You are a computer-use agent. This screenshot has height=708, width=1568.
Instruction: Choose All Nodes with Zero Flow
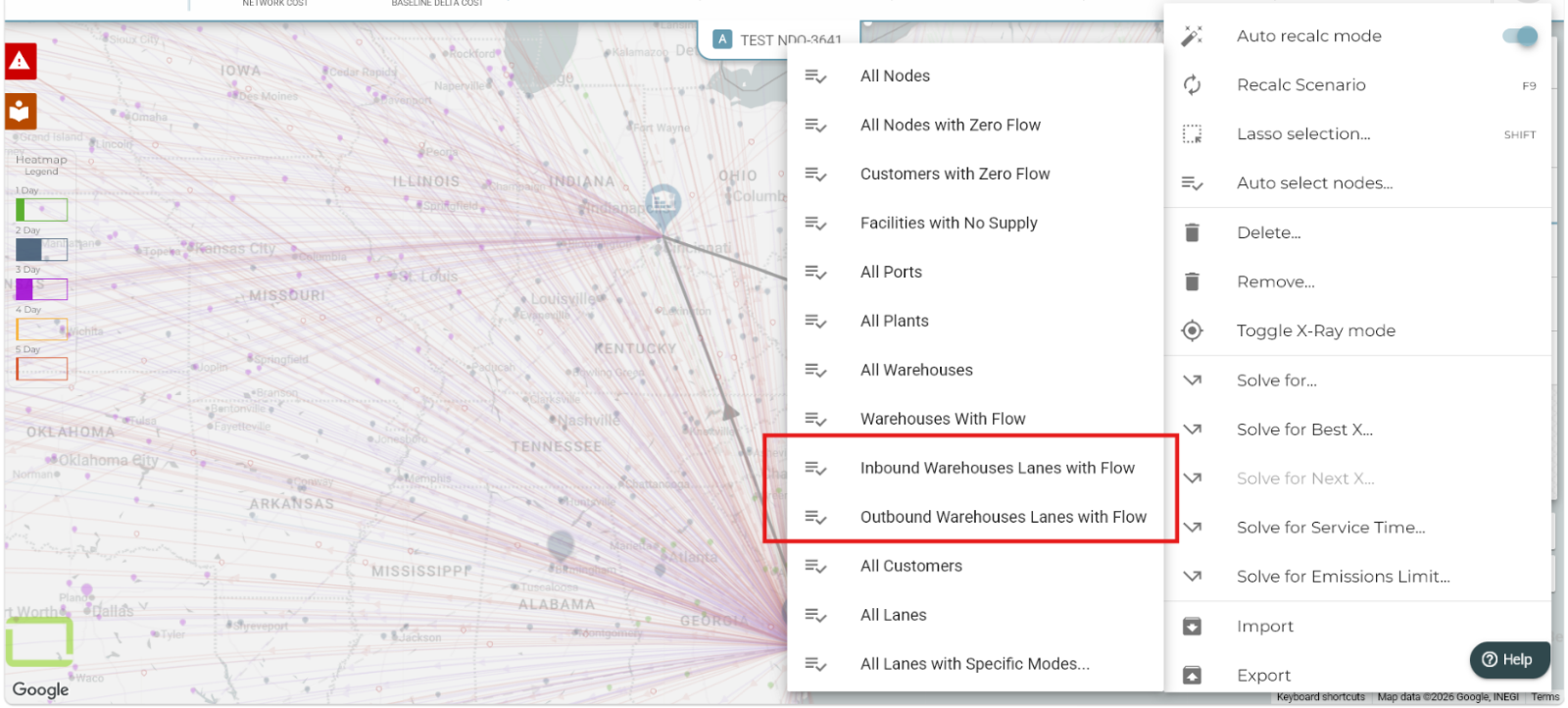[974, 125]
